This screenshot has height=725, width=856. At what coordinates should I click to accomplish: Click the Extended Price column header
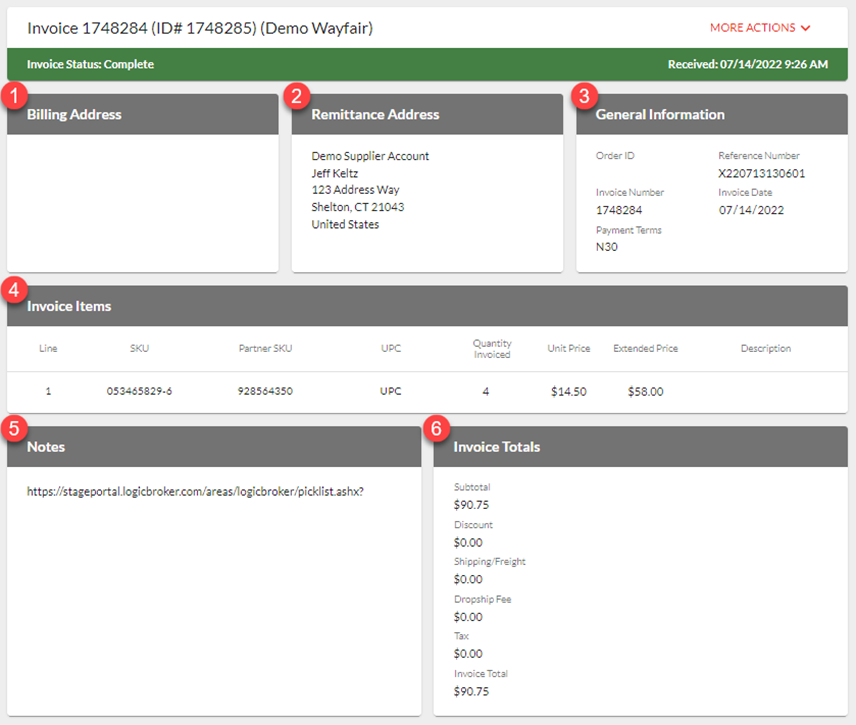tap(645, 349)
